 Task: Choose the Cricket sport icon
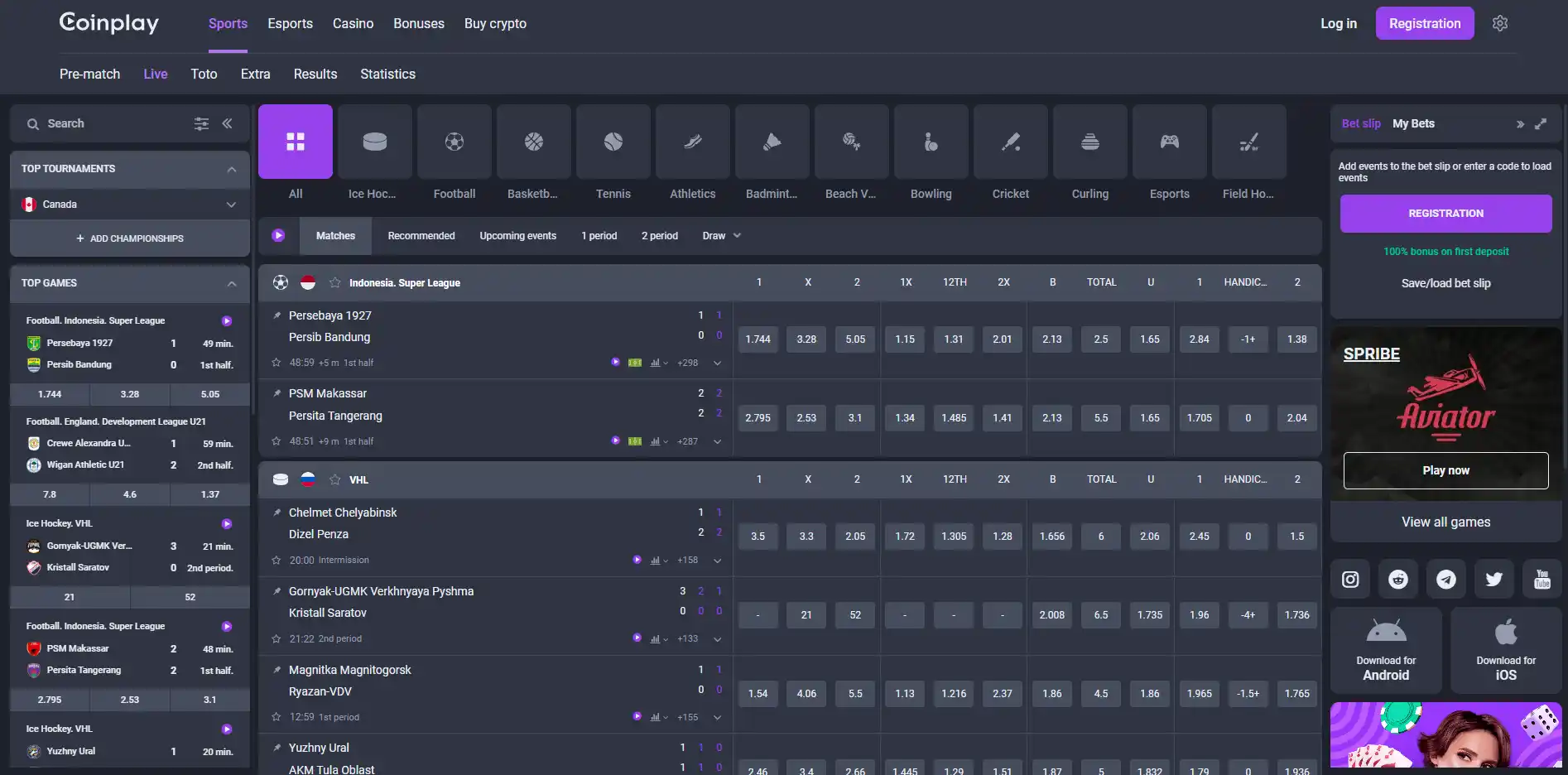pos(1011,142)
